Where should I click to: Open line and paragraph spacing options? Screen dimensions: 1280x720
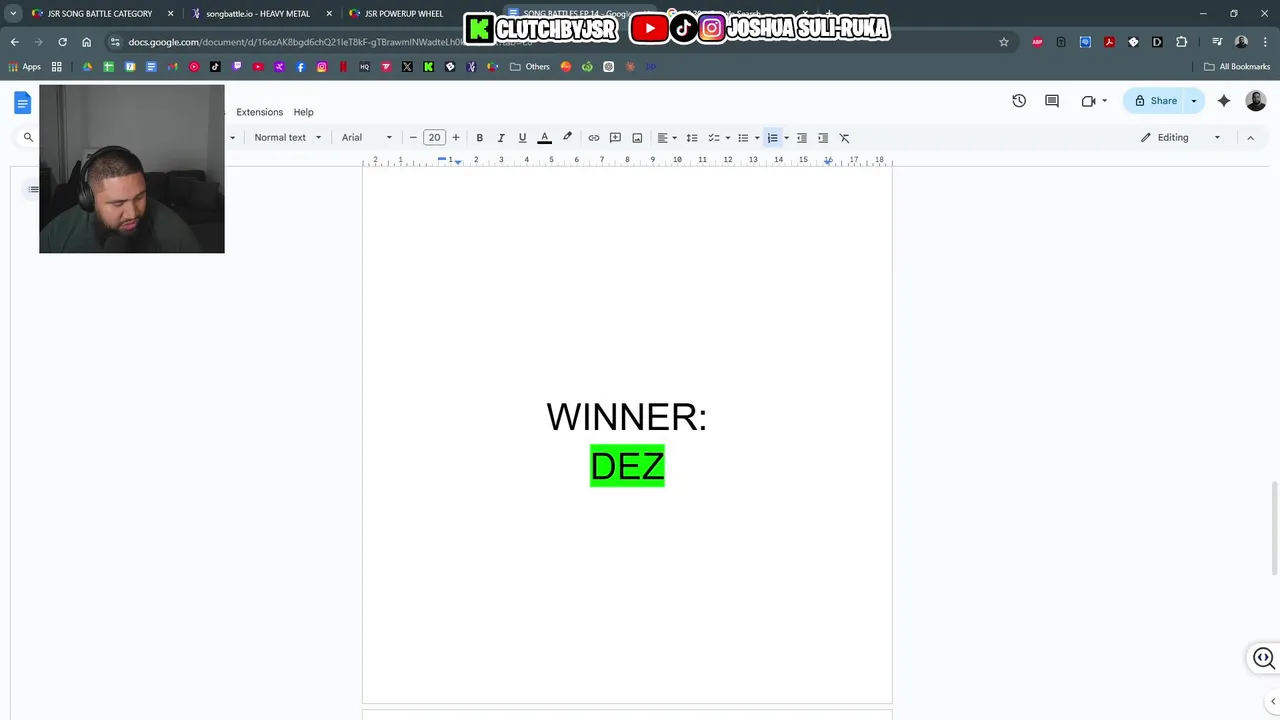click(x=691, y=138)
